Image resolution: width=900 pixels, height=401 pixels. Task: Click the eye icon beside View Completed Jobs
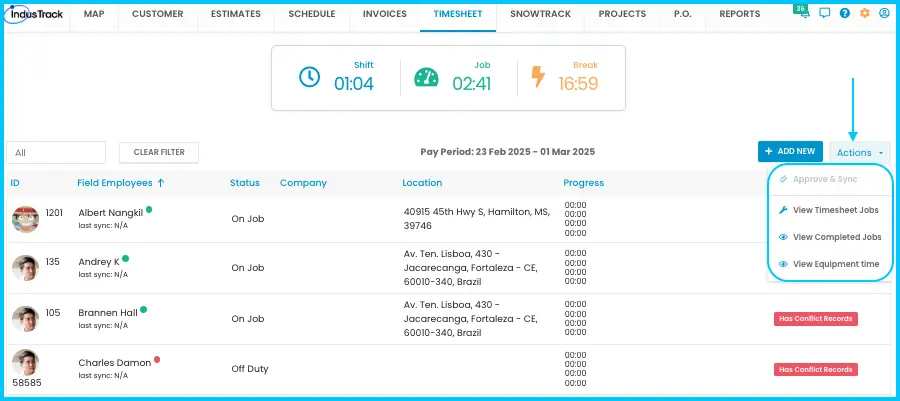(783, 237)
